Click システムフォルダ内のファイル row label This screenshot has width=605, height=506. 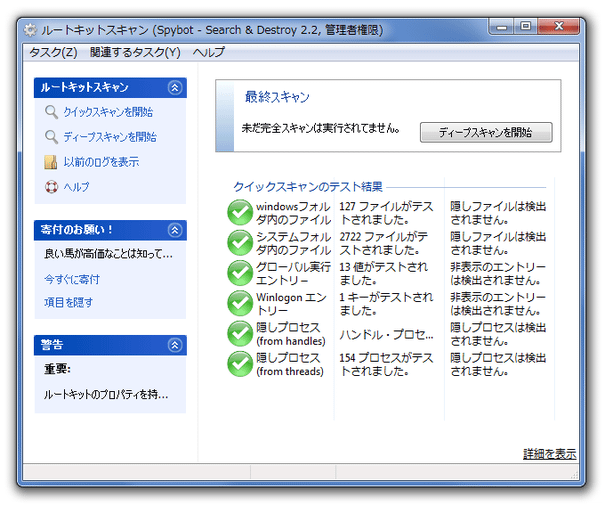(294, 243)
